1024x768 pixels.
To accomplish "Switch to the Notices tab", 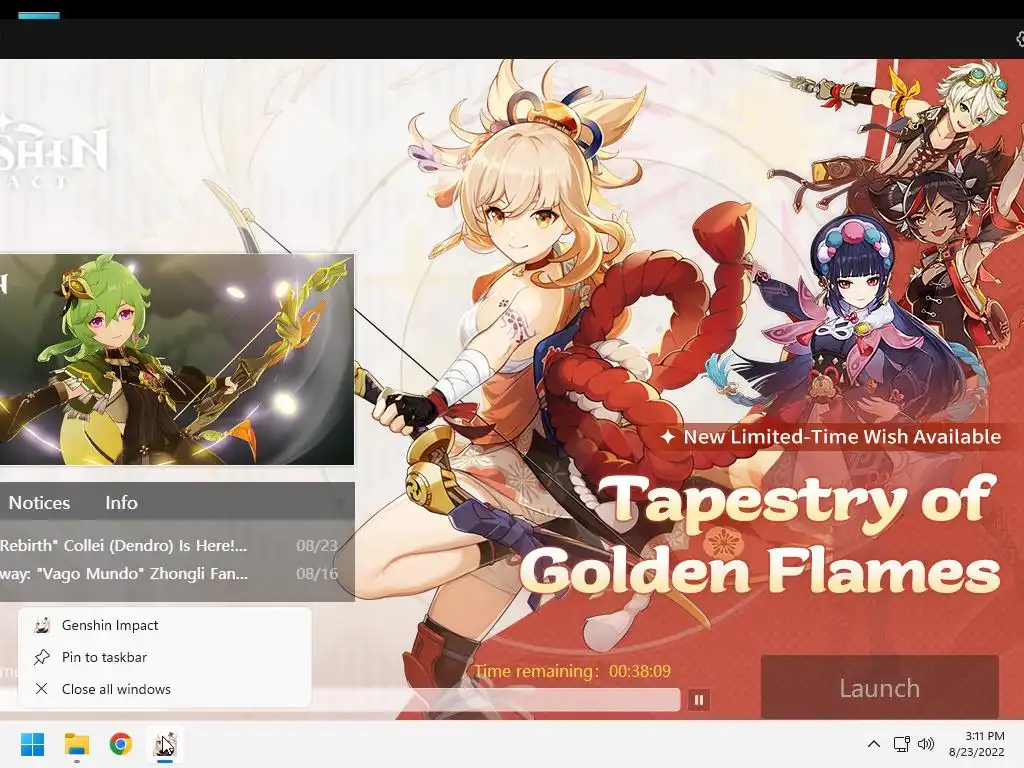I will (39, 503).
